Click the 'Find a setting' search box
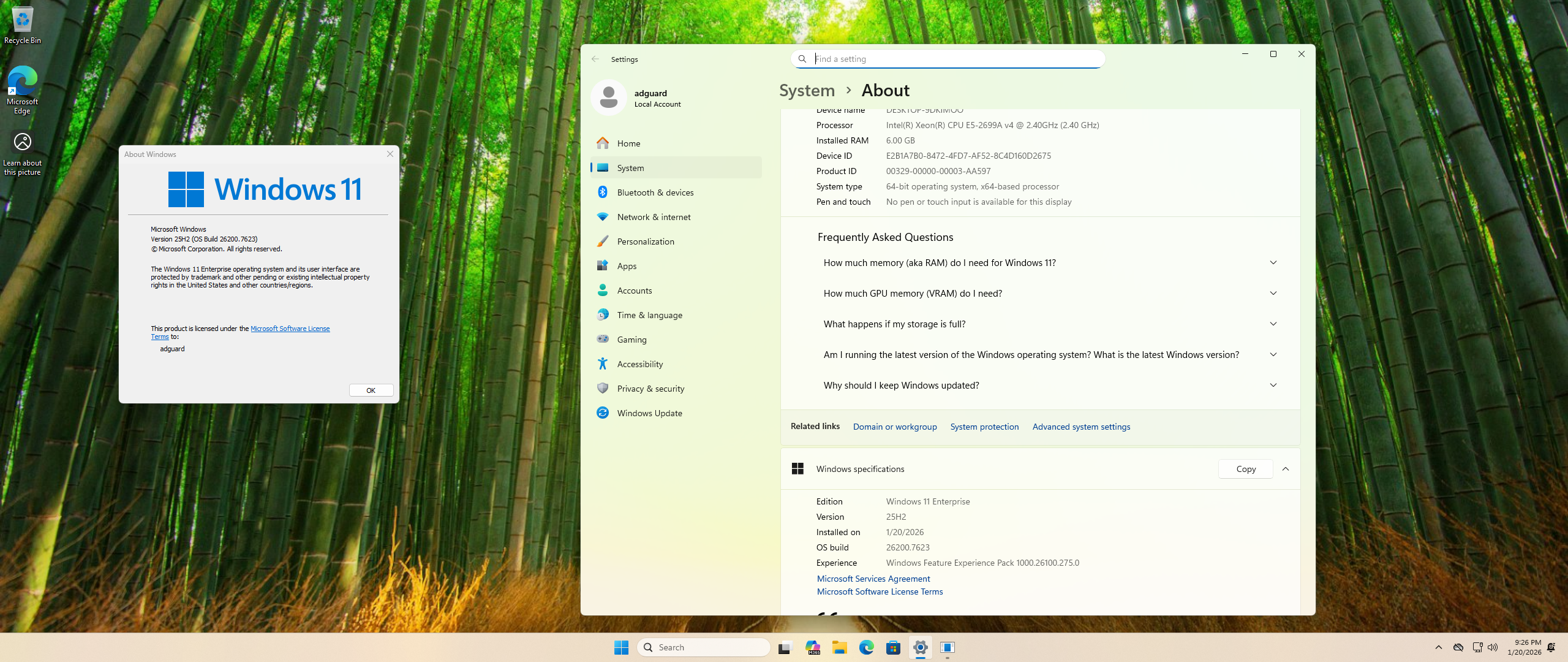 956,59
